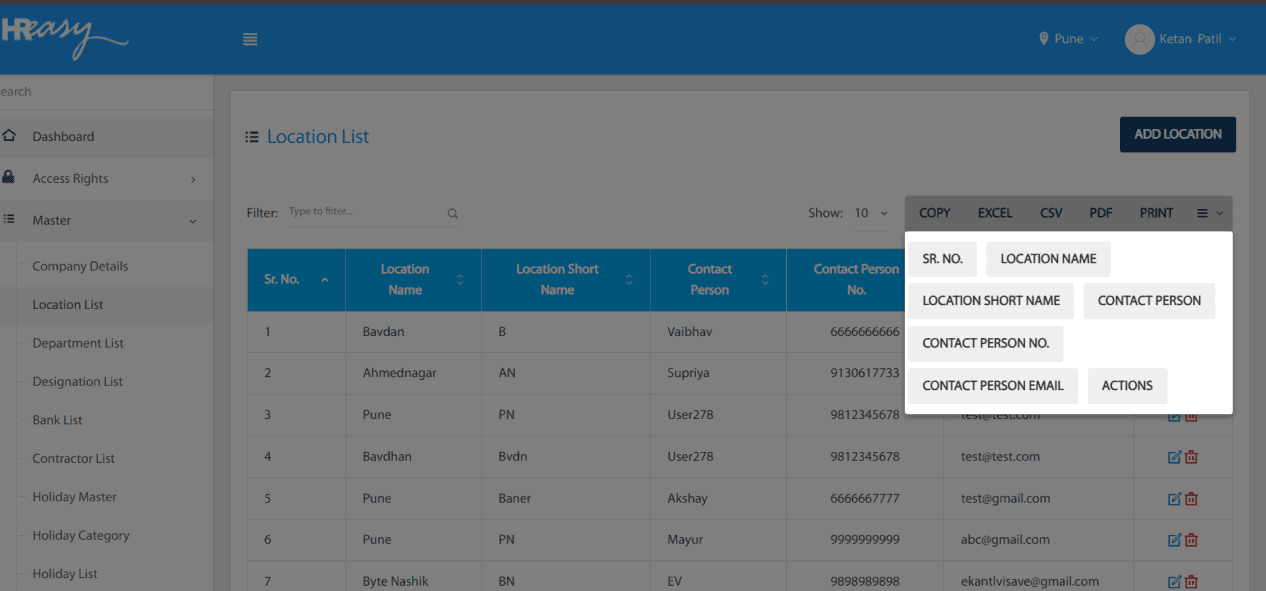Open Holiday List in sidebar
The height and width of the screenshot is (591, 1266).
click(65, 574)
